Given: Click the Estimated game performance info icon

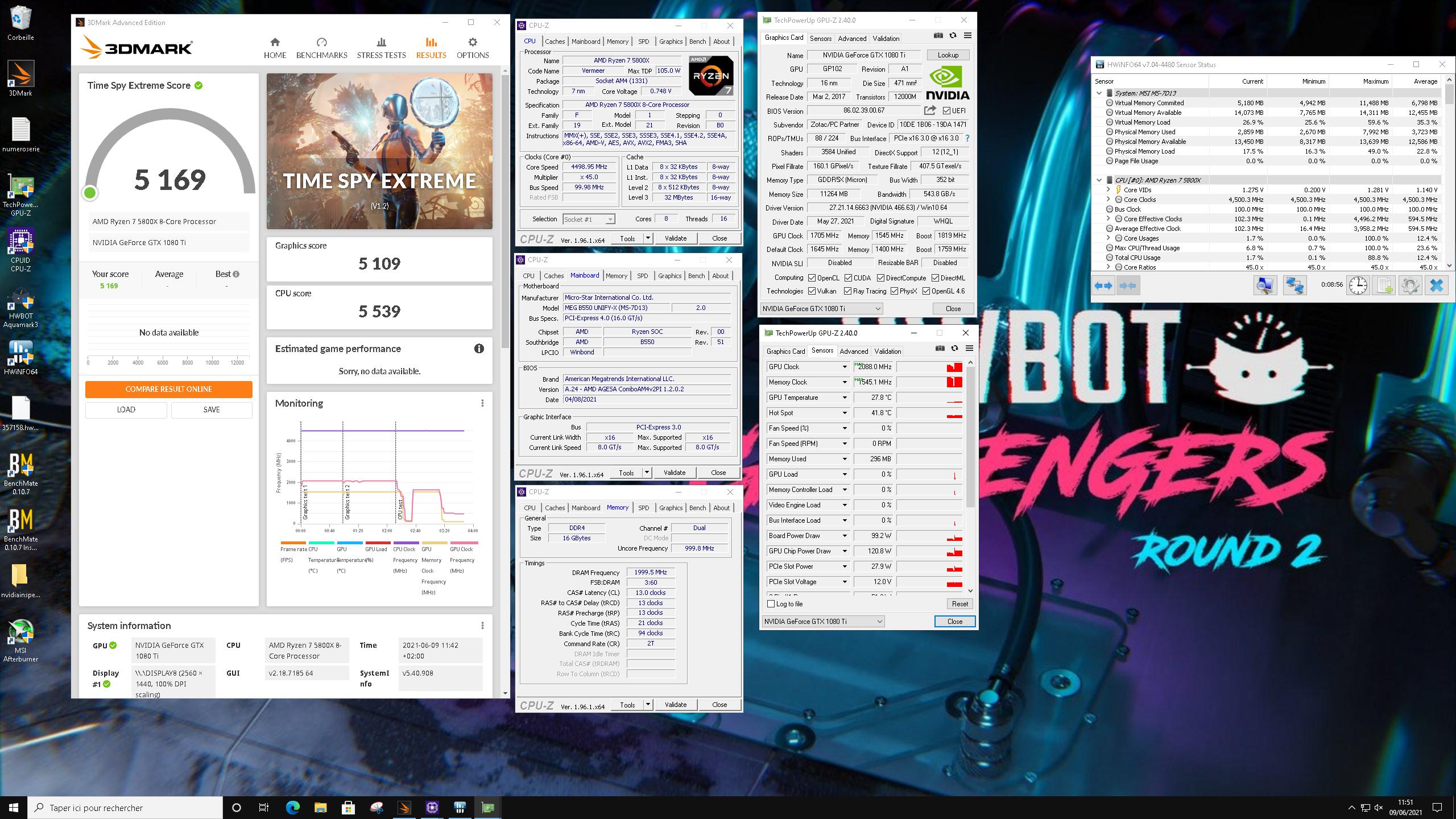Looking at the screenshot, I should pos(479,349).
